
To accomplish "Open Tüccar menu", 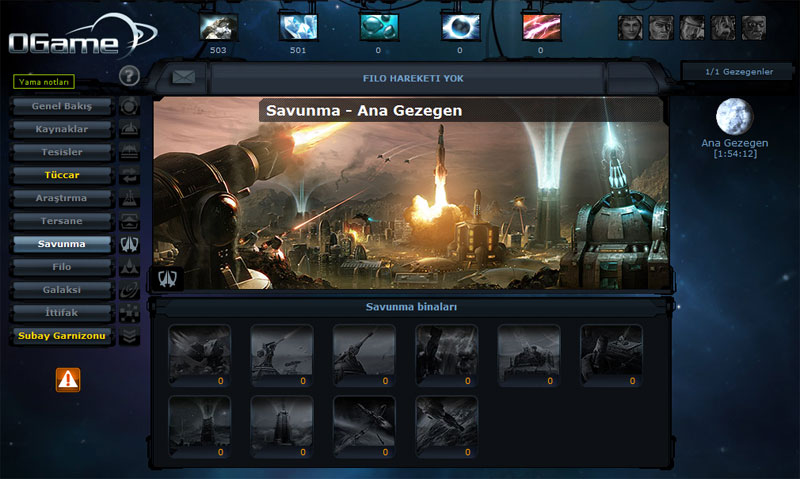I will pos(62,175).
